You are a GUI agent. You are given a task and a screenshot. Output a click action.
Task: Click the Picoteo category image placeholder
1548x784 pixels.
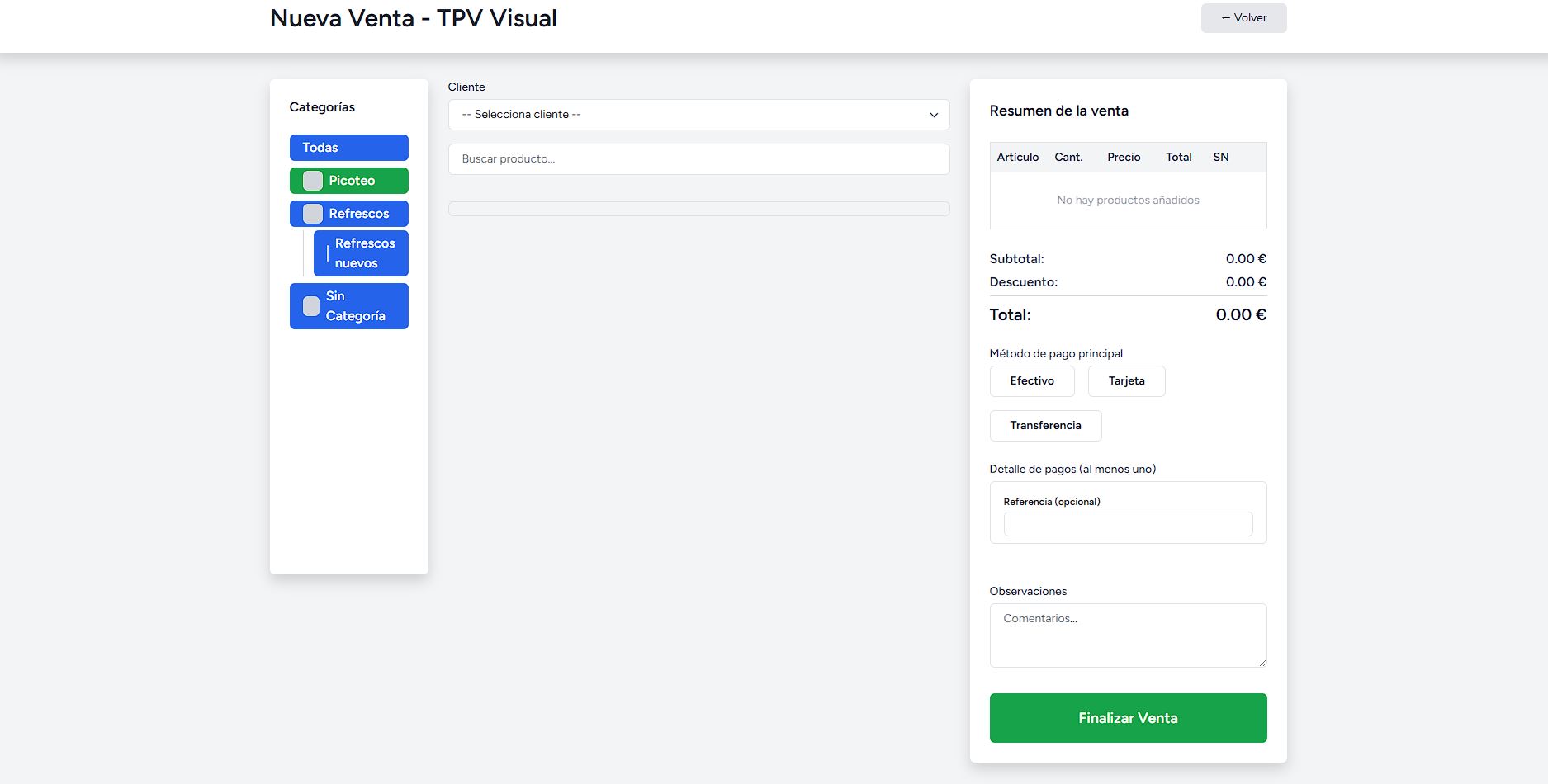click(312, 181)
